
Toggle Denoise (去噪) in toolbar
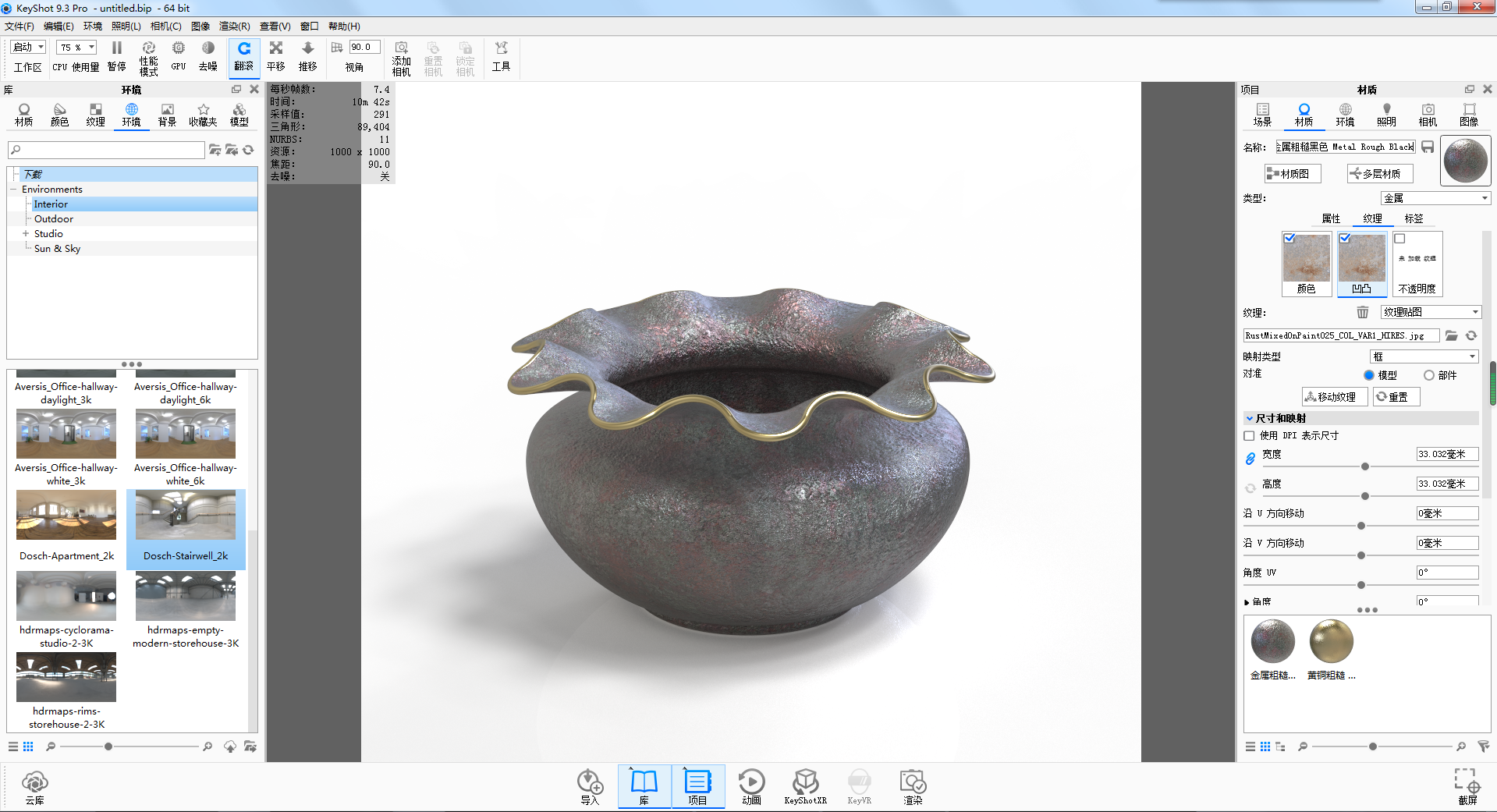tap(208, 57)
